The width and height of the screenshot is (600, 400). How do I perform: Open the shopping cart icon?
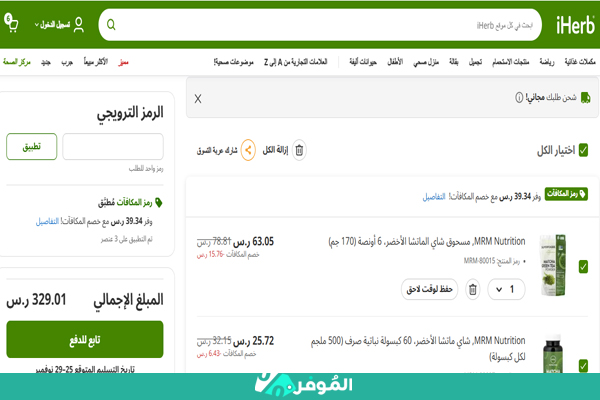click(11, 24)
